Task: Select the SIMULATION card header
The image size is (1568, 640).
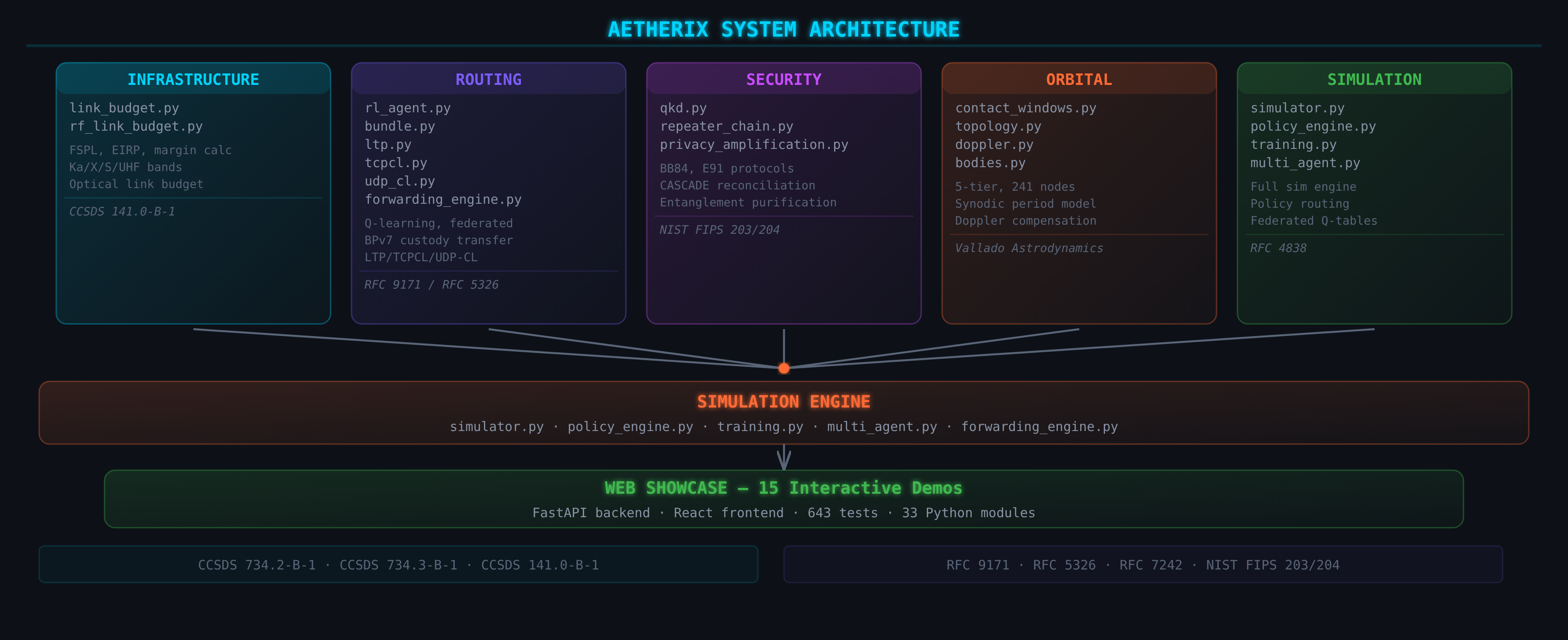Action: (x=1374, y=79)
